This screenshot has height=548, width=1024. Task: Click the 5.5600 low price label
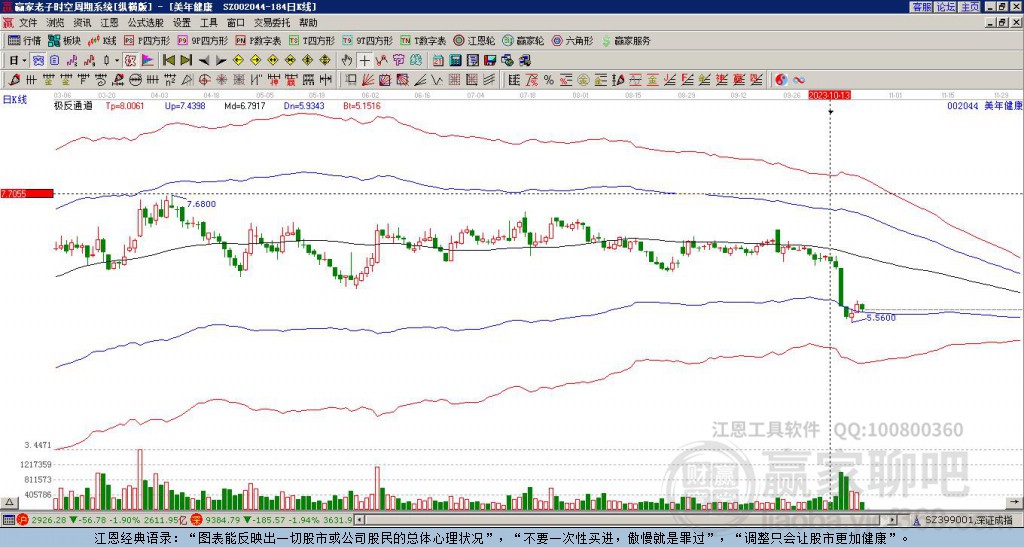(881, 318)
